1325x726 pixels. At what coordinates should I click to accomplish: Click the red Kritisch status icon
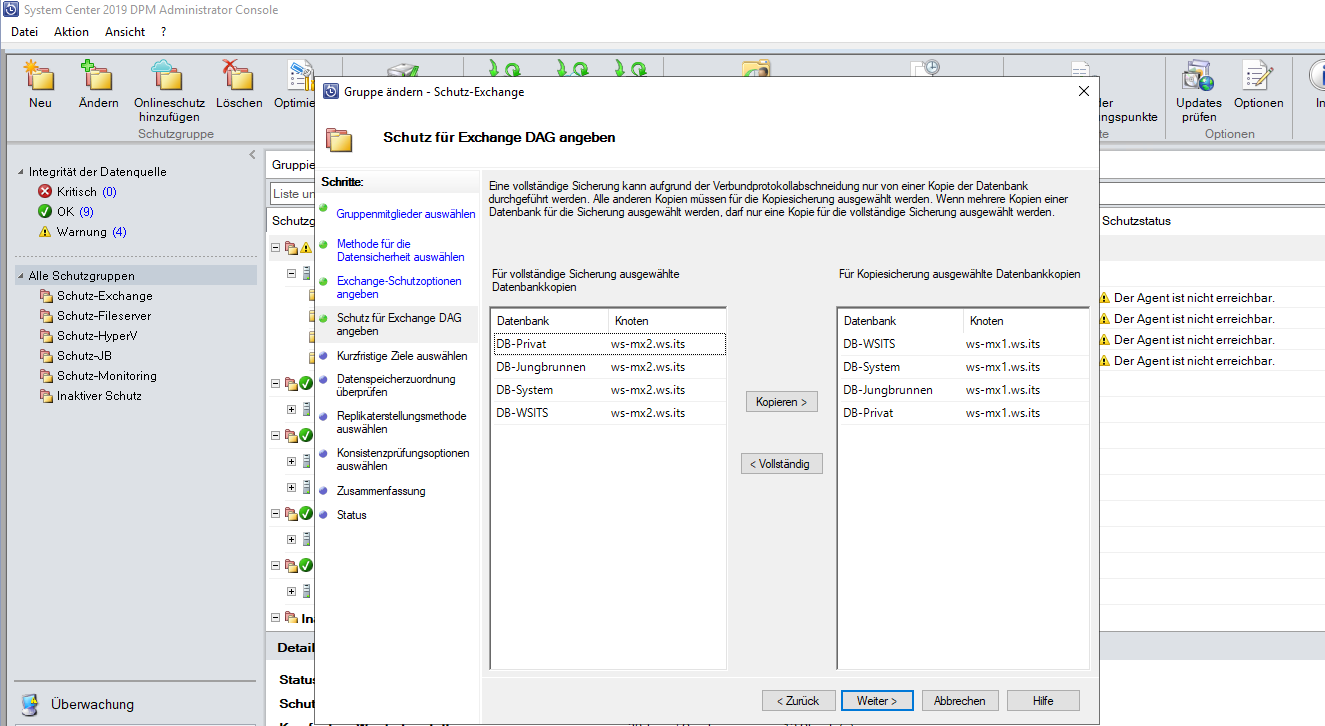(x=45, y=192)
